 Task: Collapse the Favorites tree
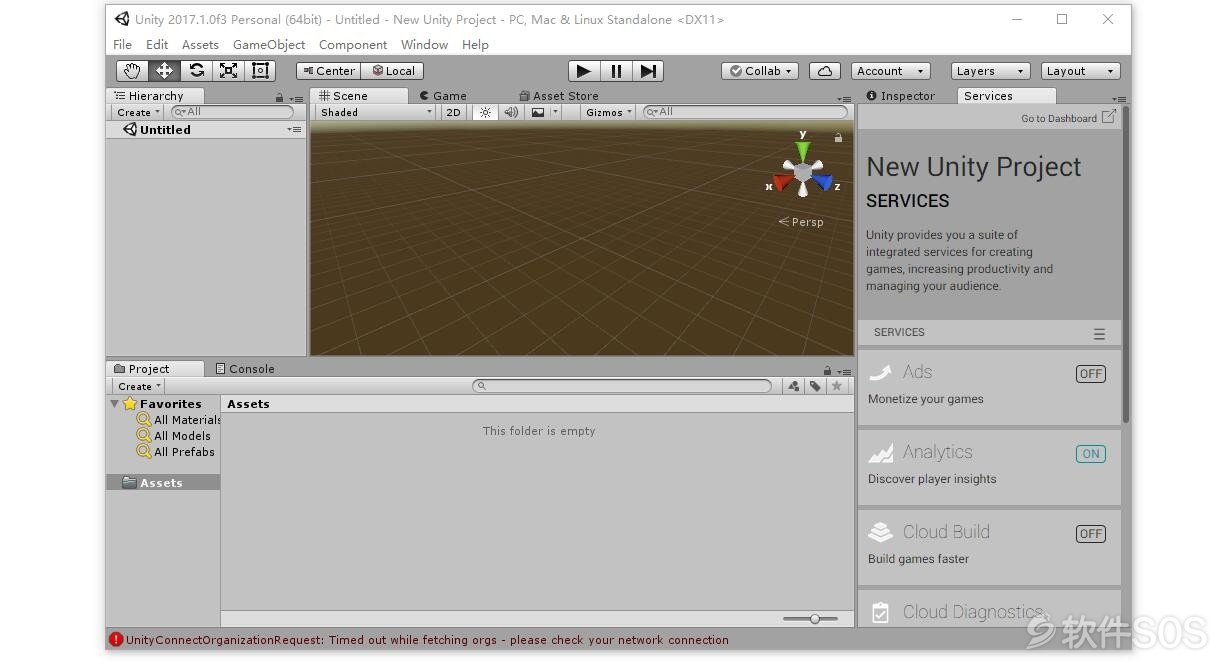114,404
